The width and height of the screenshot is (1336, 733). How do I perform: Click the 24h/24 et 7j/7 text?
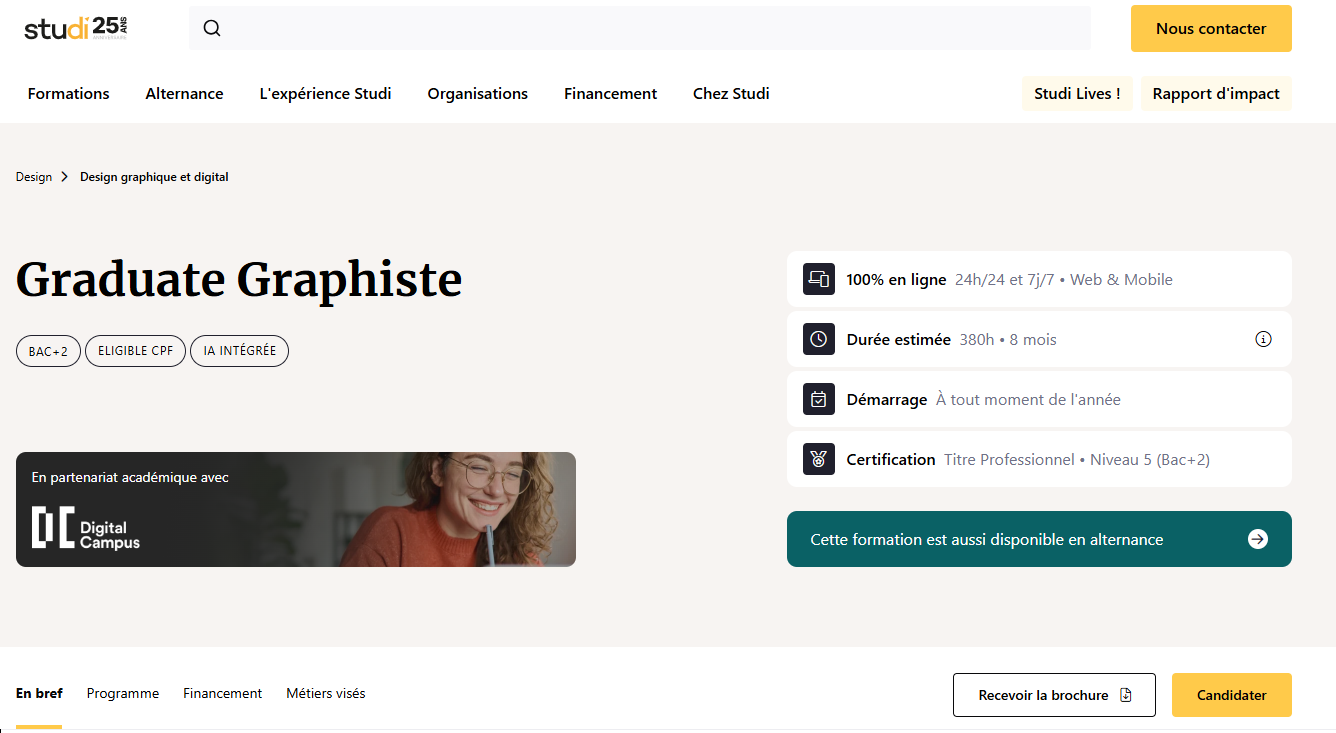click(x=1005, y=279)
